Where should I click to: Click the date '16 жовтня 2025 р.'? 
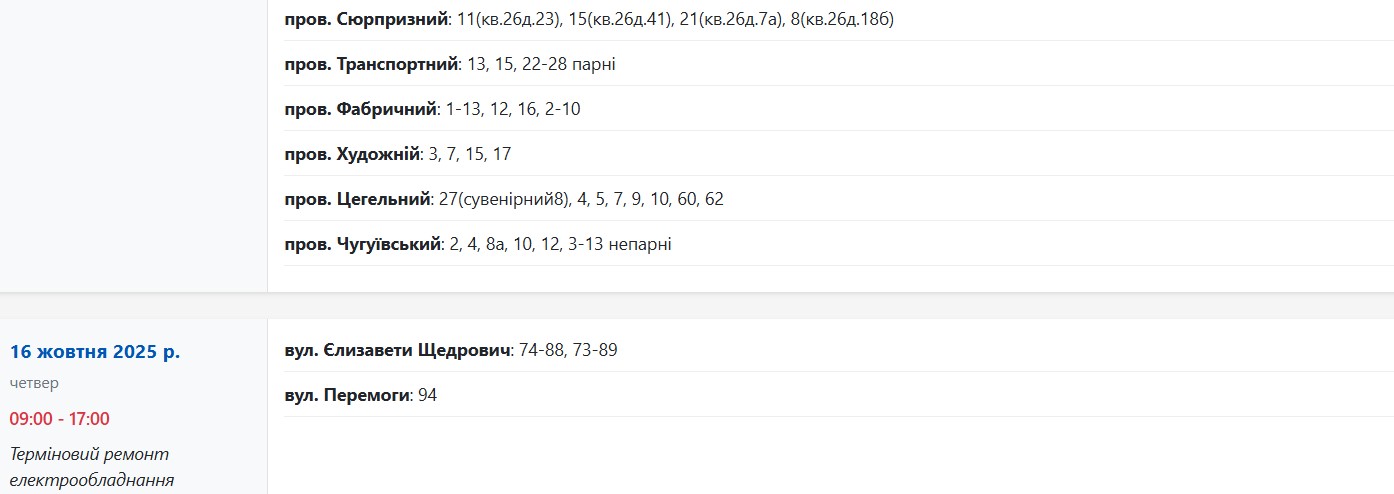[x=95, y=352]
